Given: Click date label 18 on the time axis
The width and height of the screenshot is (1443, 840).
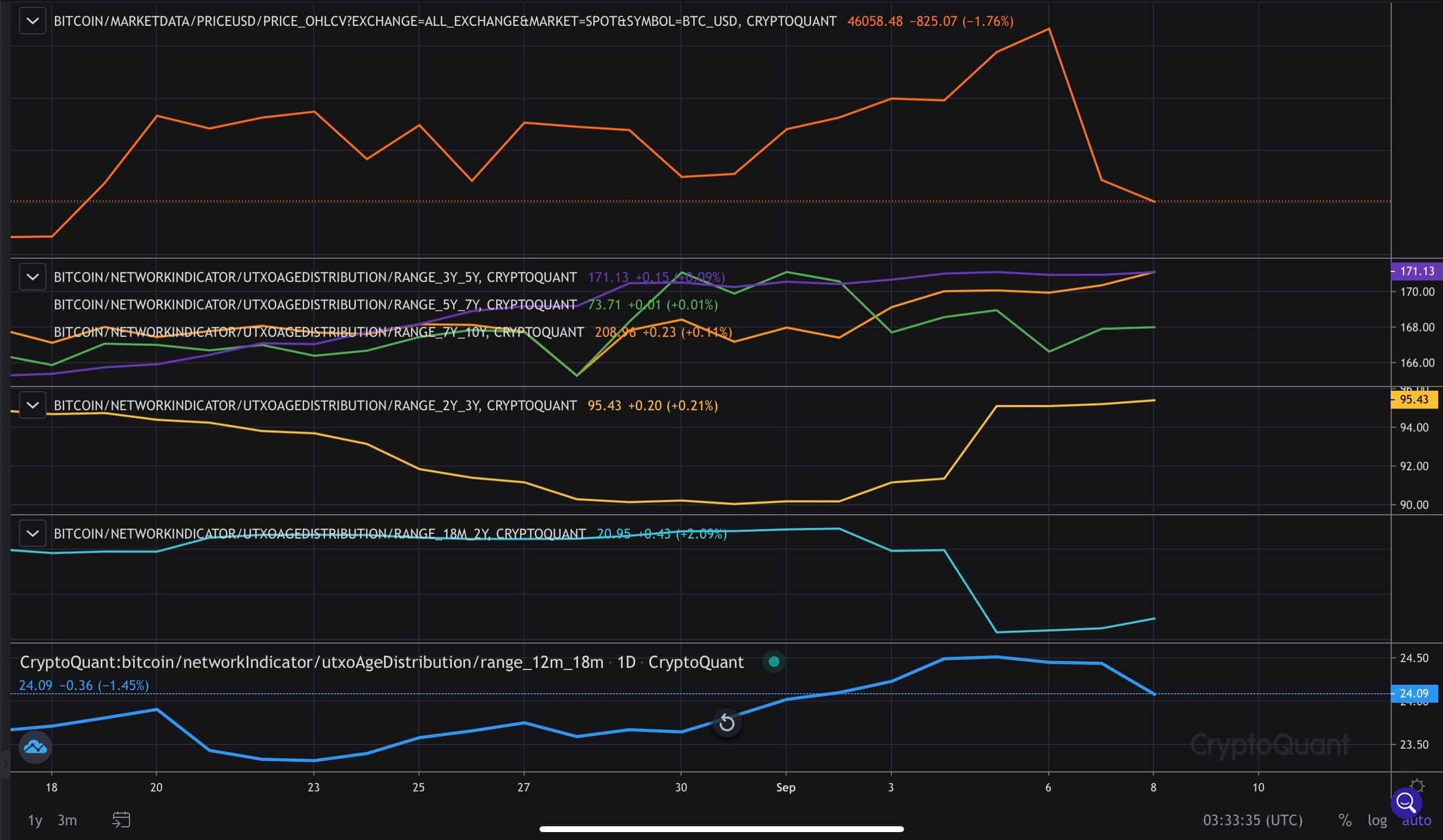Looking at the screenshot, I should click(x=51, y=788).
